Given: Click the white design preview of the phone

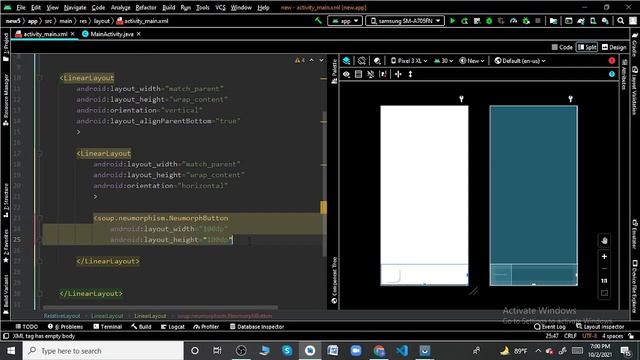Looking at the screenshot, I should (424, 196).
